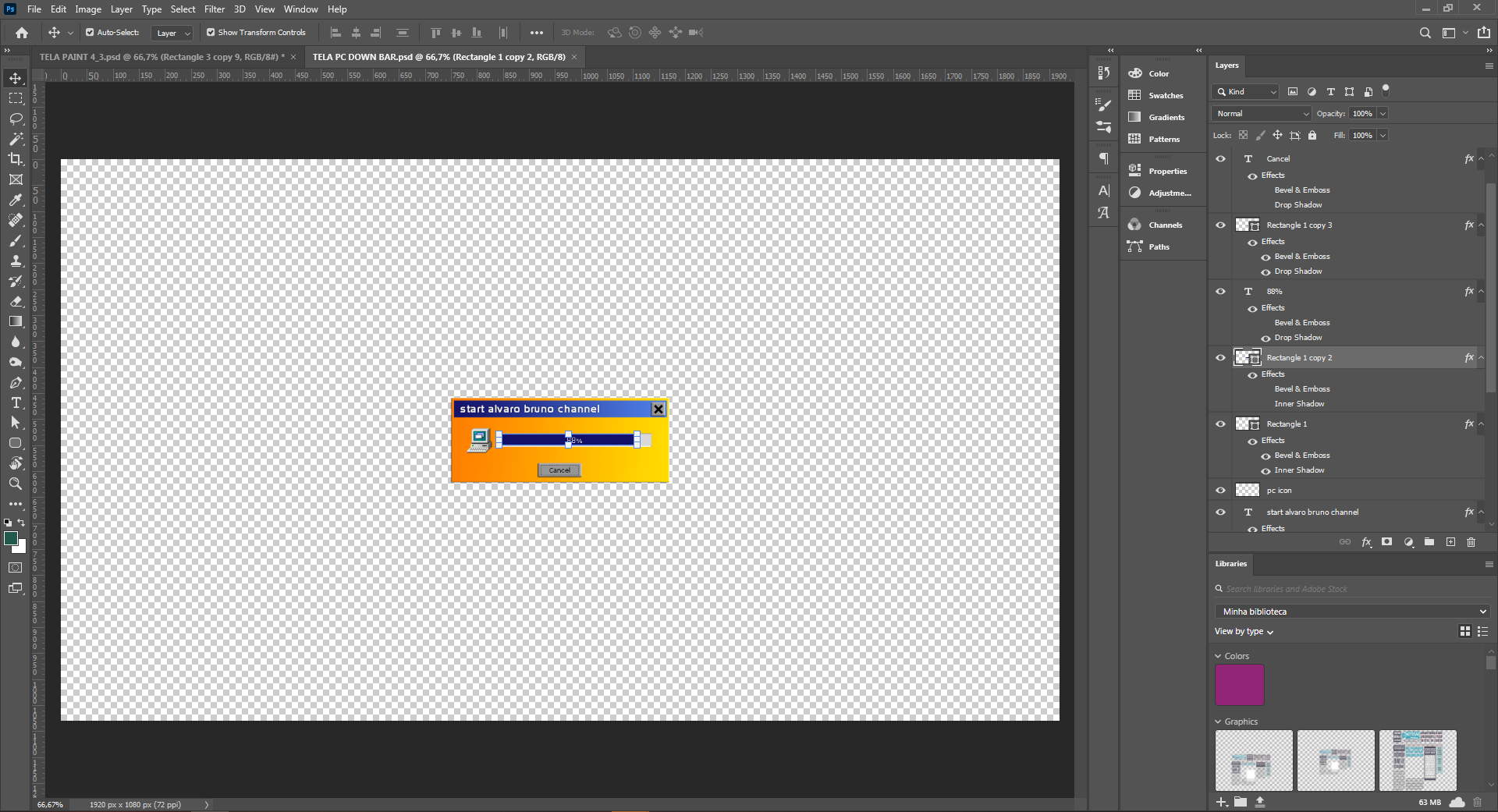Open the Image menu
1498x812 pixels.
[x=88, y=9]
